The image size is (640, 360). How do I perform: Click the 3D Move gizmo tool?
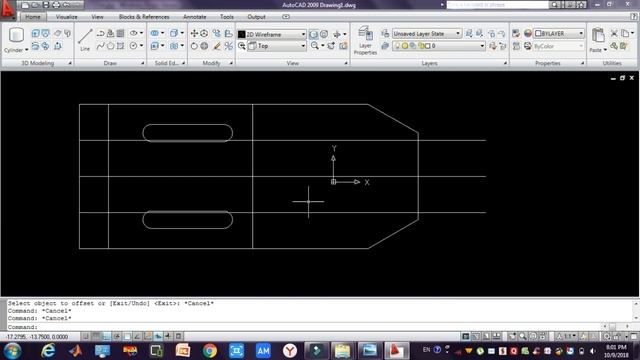[x=204, y=33]
